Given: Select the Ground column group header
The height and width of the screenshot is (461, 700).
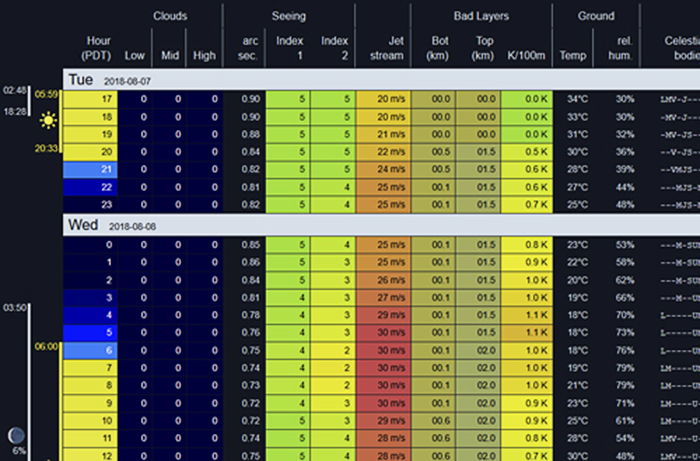Looking at the screenshot, I should tap(596, 16).
